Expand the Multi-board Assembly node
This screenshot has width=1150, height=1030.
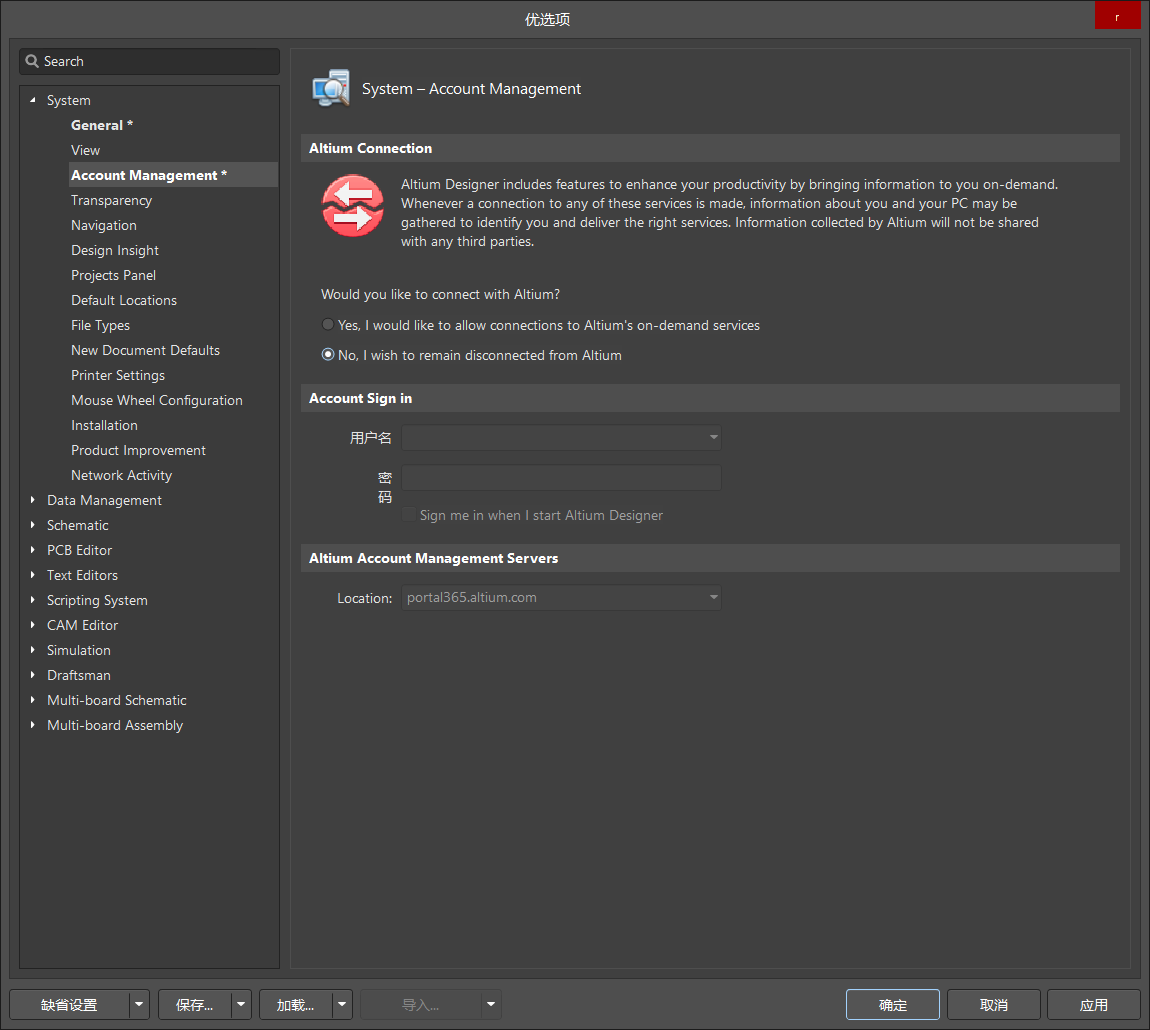point(32,724)
